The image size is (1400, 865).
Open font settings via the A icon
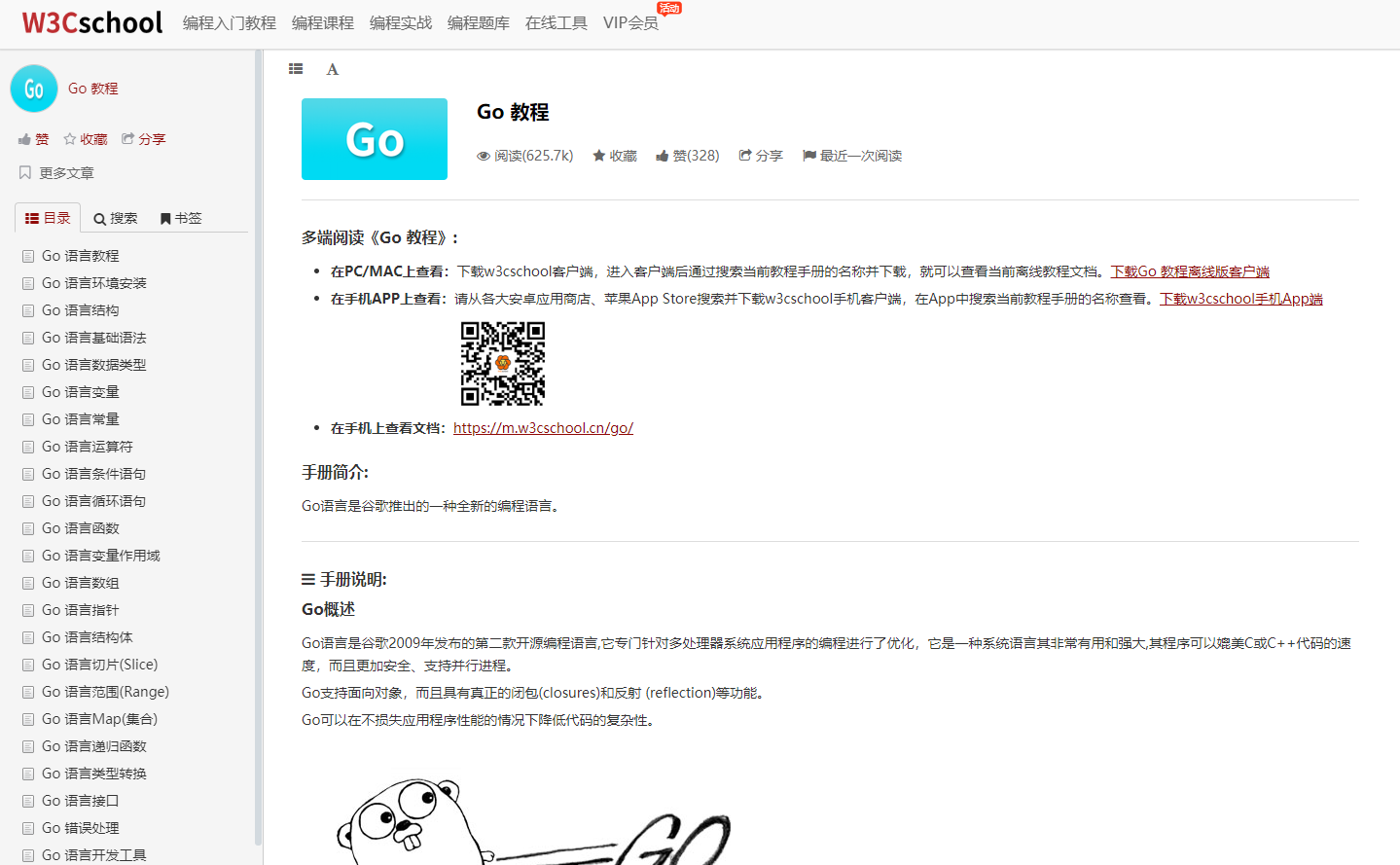[333, 69]
